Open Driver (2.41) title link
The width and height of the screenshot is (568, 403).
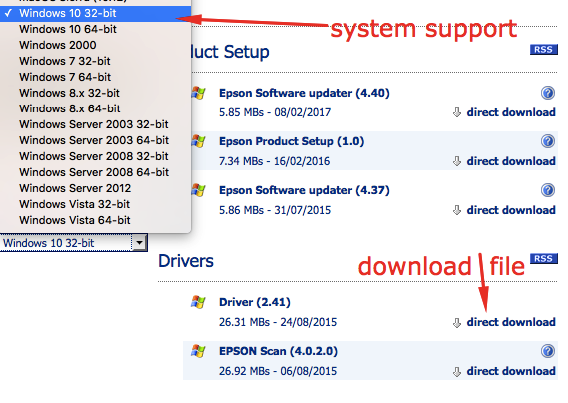[255, 302]
